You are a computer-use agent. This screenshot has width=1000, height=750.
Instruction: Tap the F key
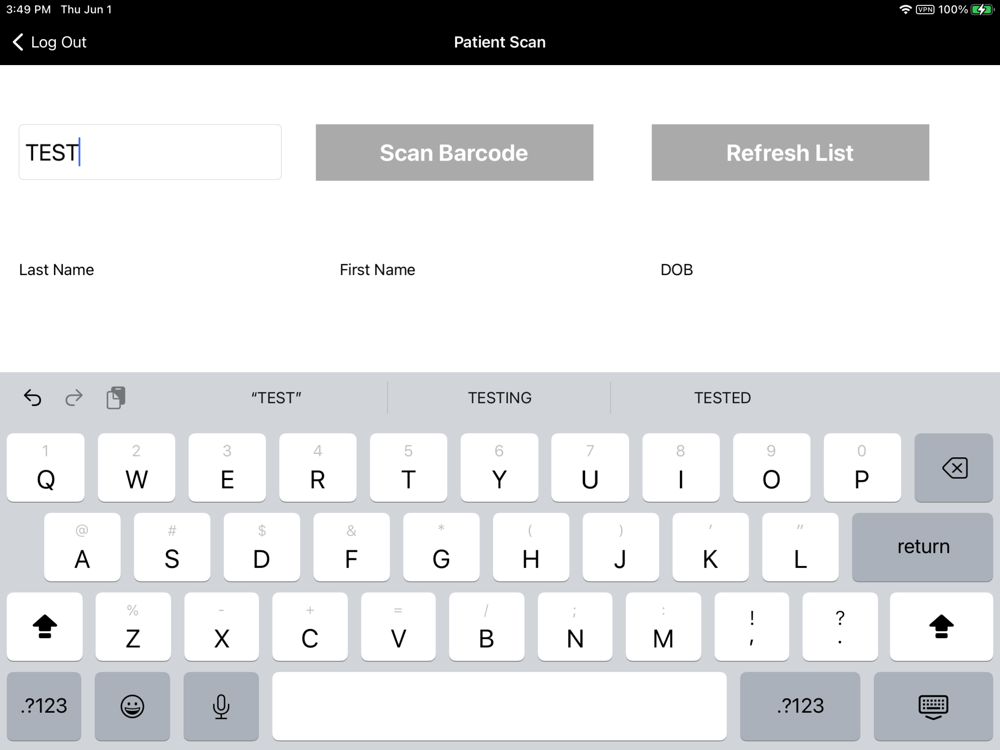(x=351, y=547)
